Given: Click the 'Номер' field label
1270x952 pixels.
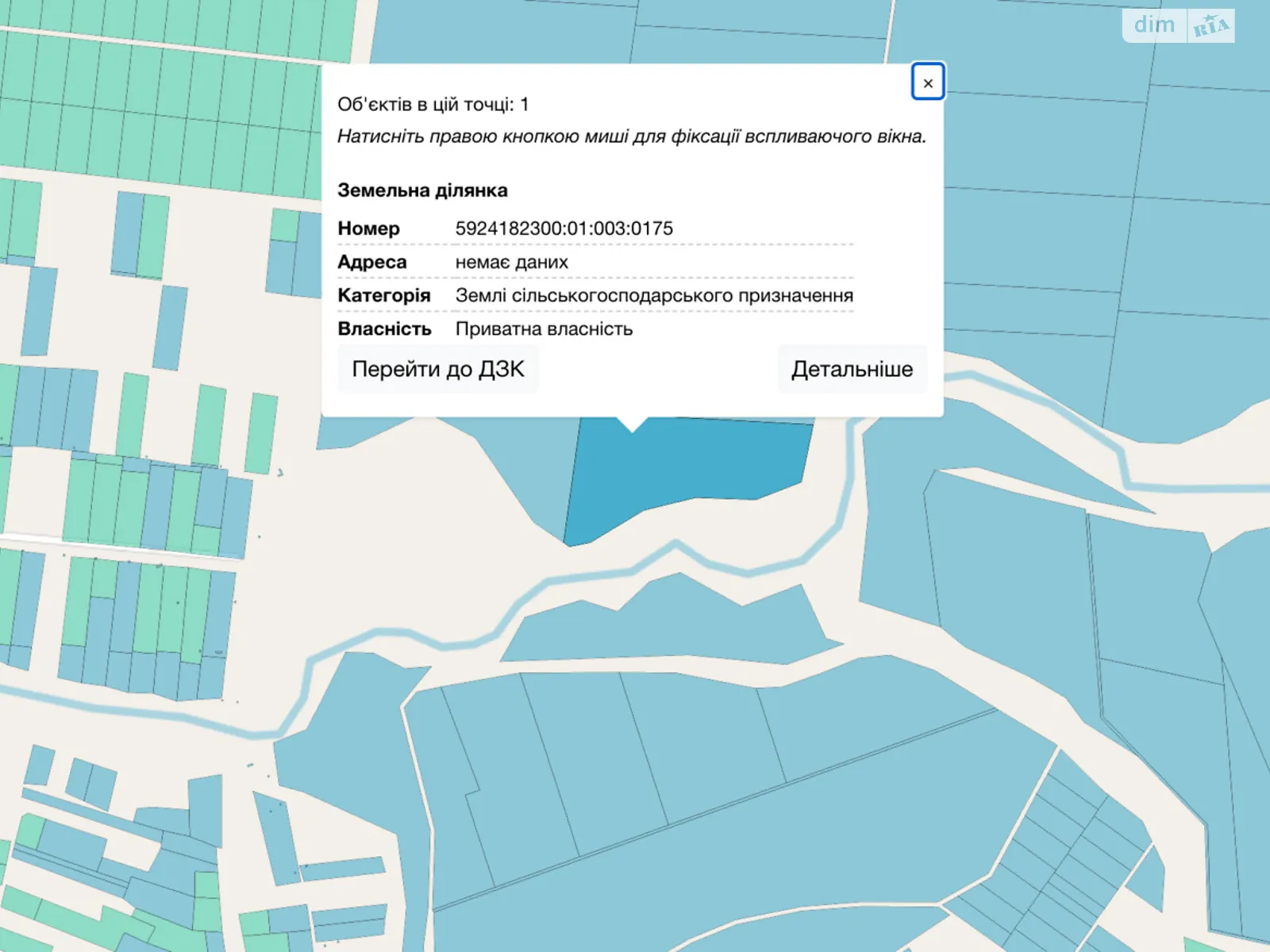Looking at the screenshot, I should pos(368,228).
